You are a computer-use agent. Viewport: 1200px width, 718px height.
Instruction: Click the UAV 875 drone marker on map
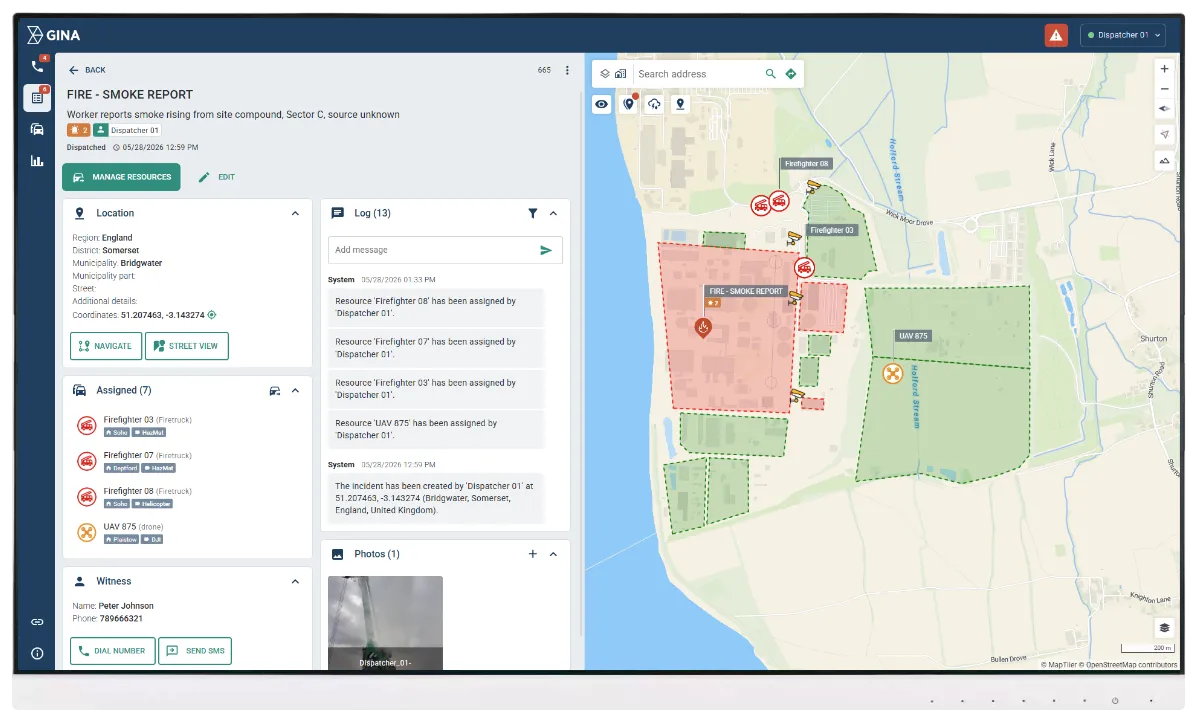tap(893, 373)
